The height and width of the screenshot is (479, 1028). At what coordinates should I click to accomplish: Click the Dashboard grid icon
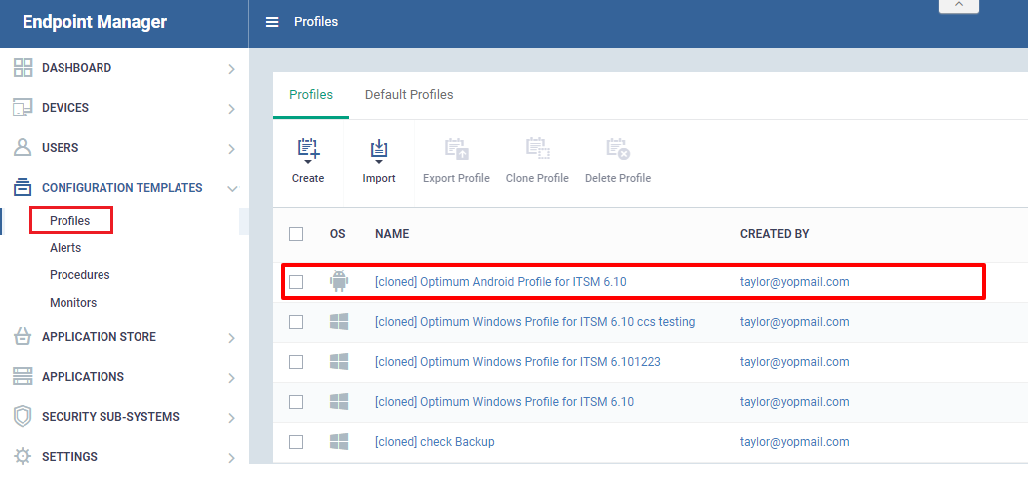tap(23, 67)
